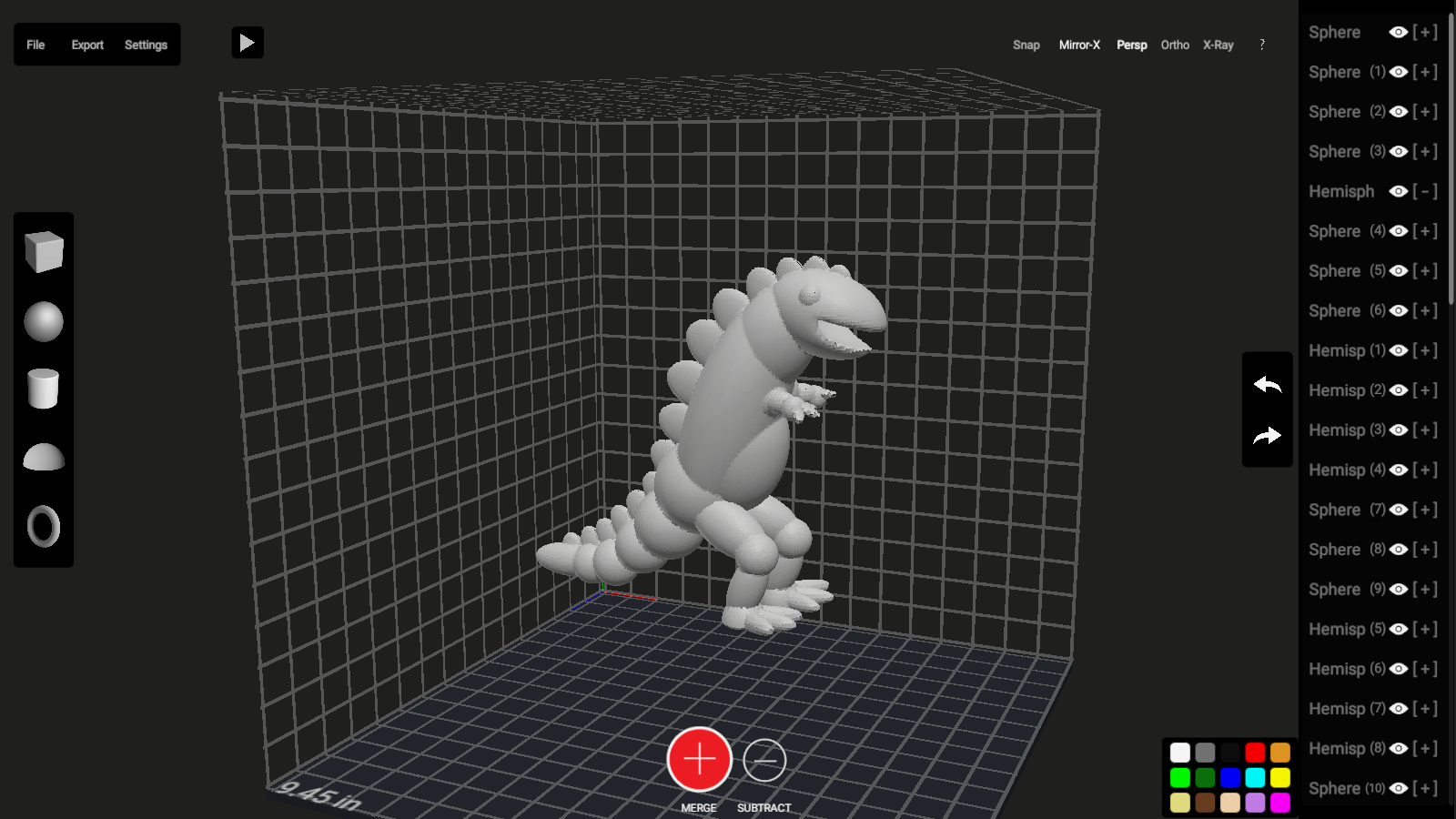Toggle the [+] mode of Sphere (6)
The width and height of the screenshot is (1456, 819).
coord(1425,310)
